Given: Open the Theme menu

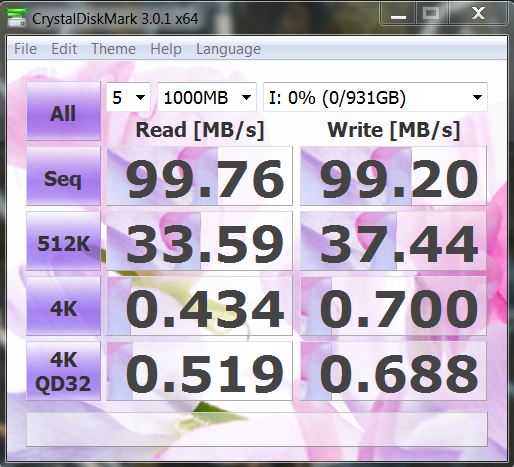Looking at the screenshot, I should [113, 49].
